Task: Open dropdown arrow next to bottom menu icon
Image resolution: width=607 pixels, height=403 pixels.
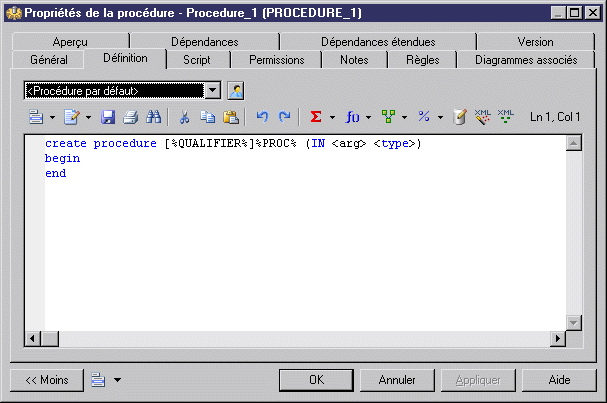Action: [117, 380]
